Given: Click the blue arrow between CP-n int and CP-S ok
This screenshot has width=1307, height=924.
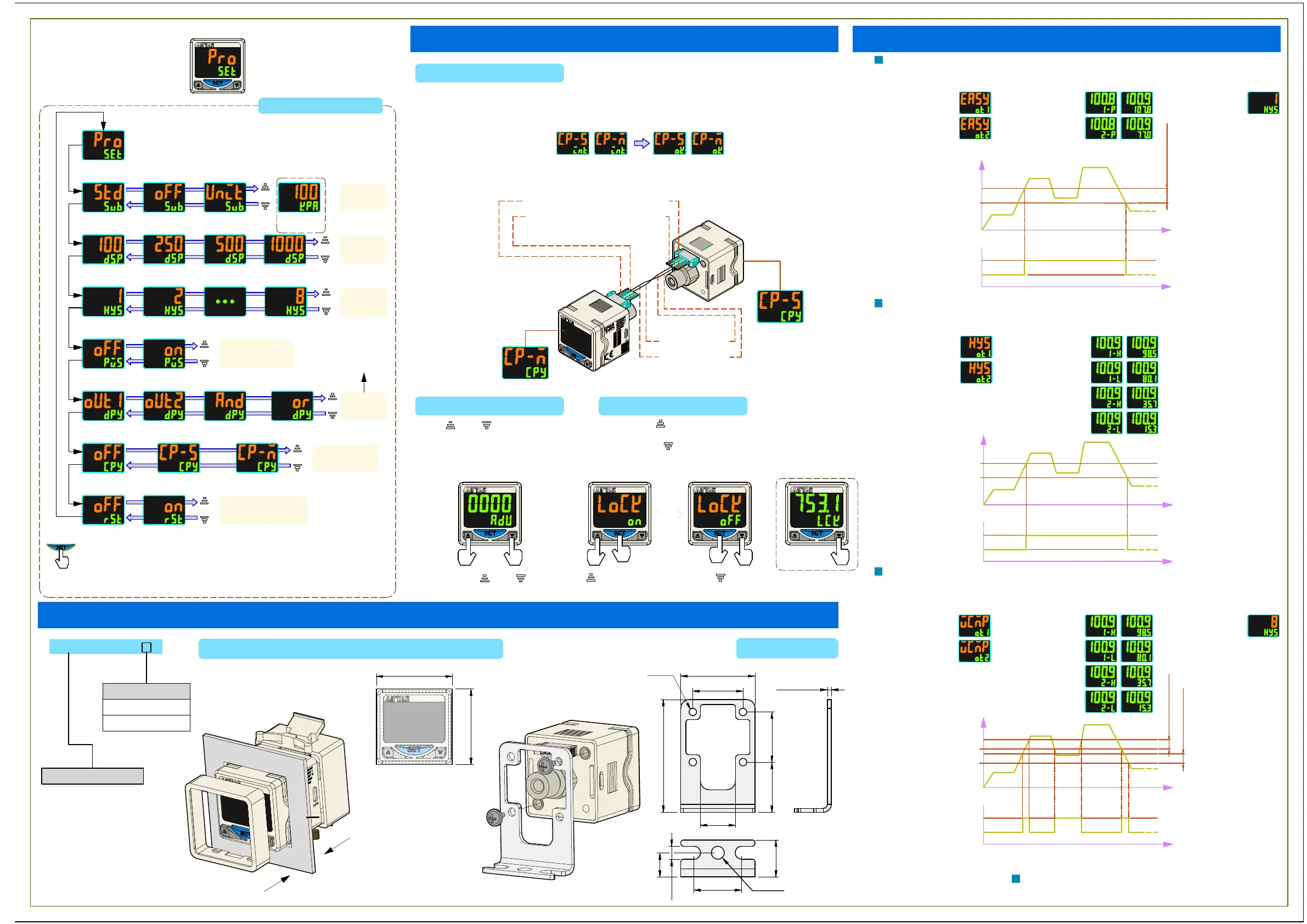Looking at the screenshot, I should [x=641, y=143].
